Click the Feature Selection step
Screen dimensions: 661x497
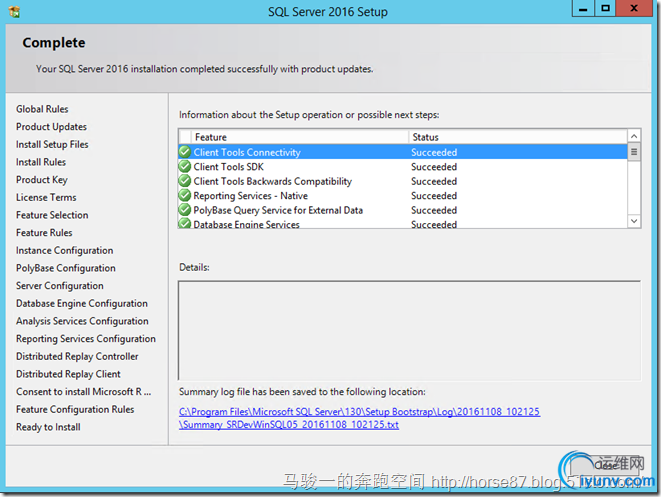pyautogui.click(x=52, y=215)
